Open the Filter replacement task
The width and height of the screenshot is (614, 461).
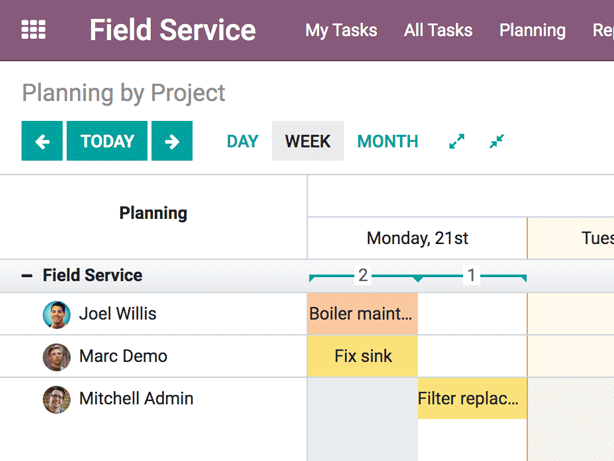pos(472,399)
